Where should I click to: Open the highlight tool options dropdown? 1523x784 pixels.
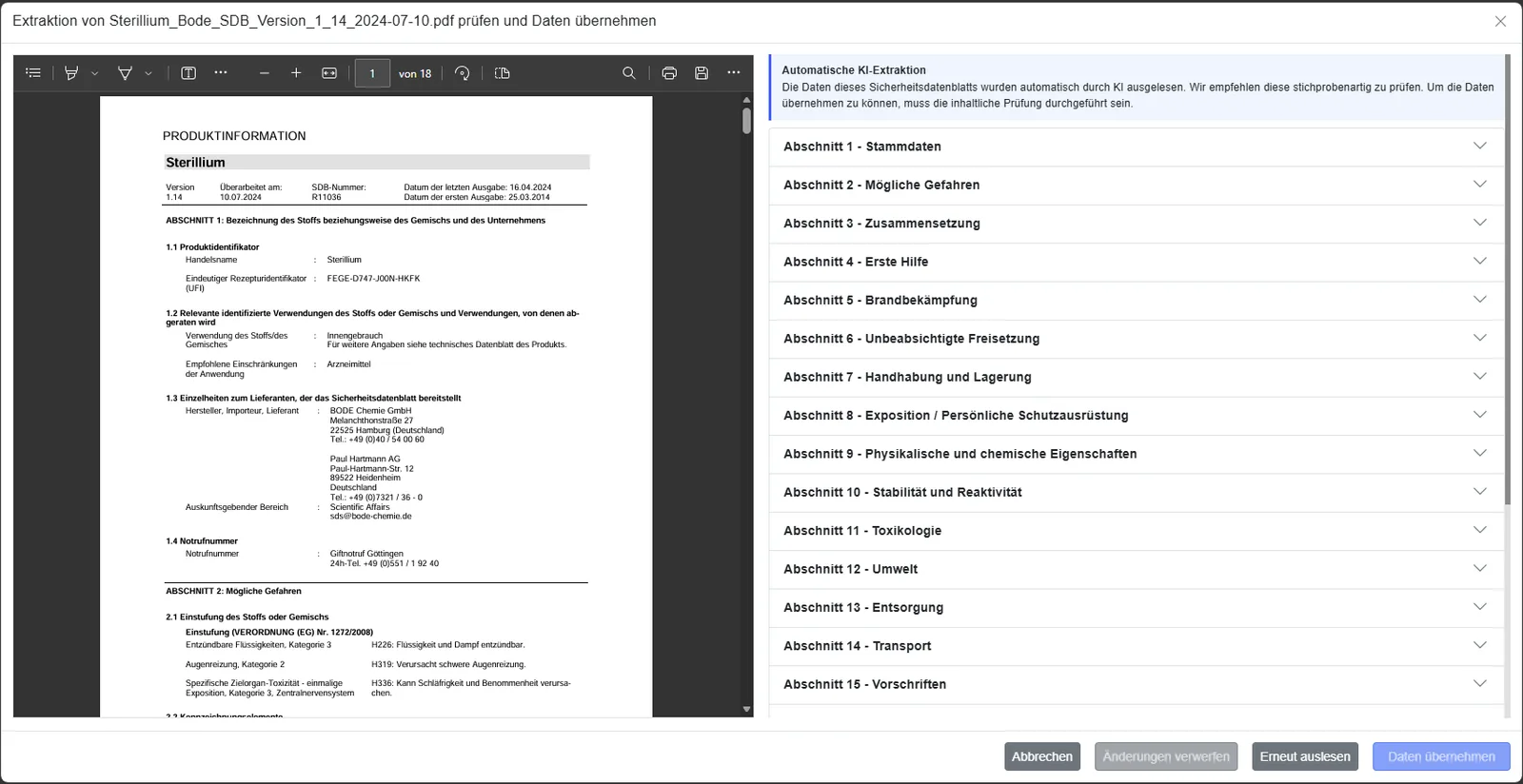click(94, 73)
